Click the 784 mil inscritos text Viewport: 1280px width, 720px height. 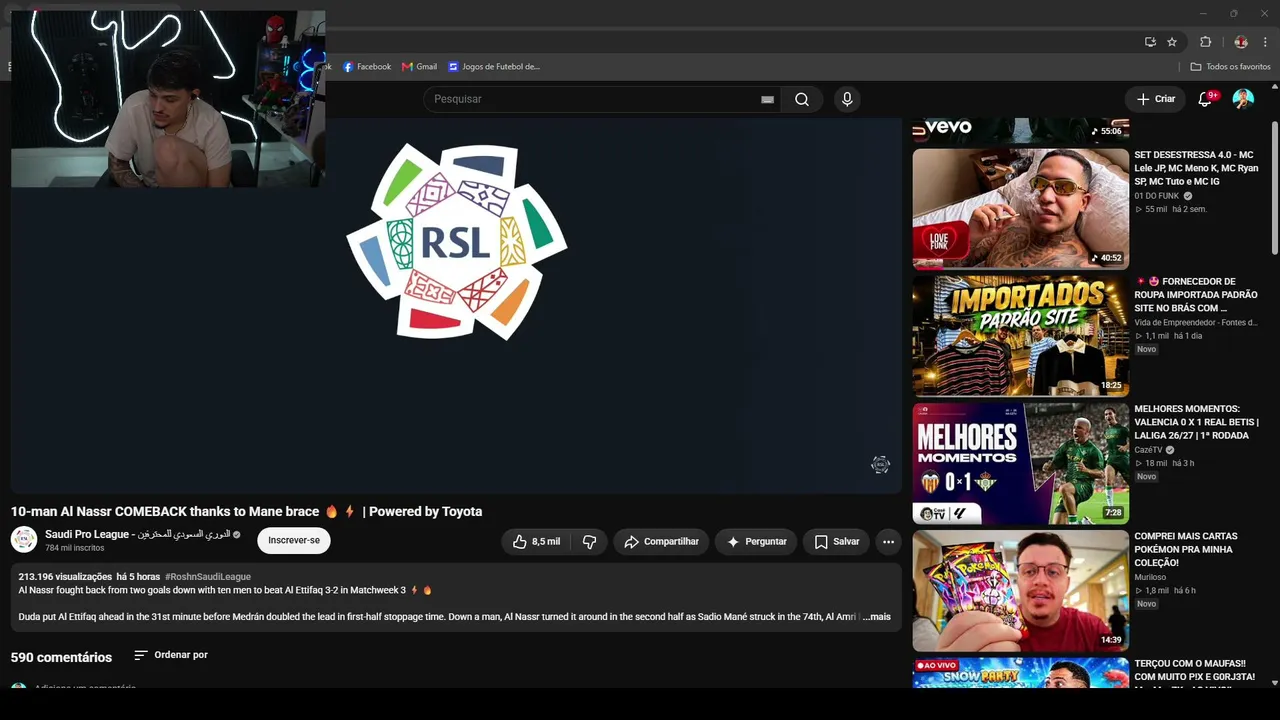[x=74, y=548]
